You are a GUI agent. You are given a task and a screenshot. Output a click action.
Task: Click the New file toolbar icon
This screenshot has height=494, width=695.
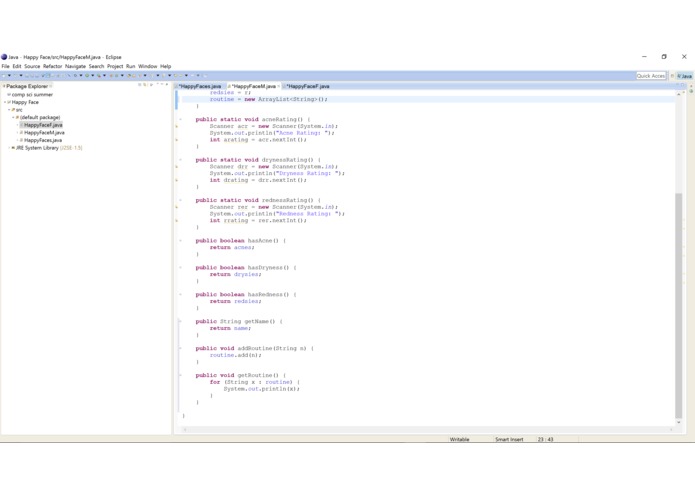tap(4, 76)
